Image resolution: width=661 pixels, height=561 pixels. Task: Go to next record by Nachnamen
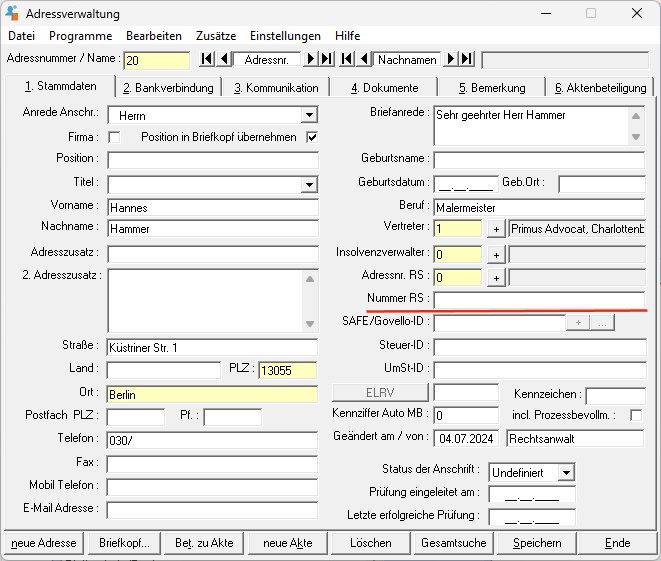tap(450, 59)
